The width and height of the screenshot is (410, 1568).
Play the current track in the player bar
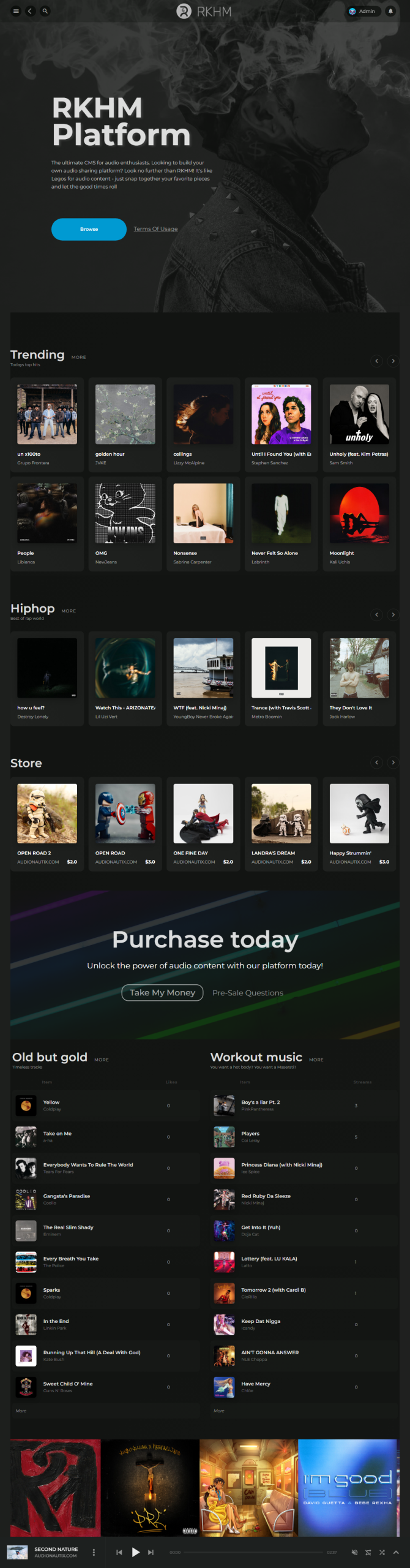pyautogui.click(x=135, y=1552)
